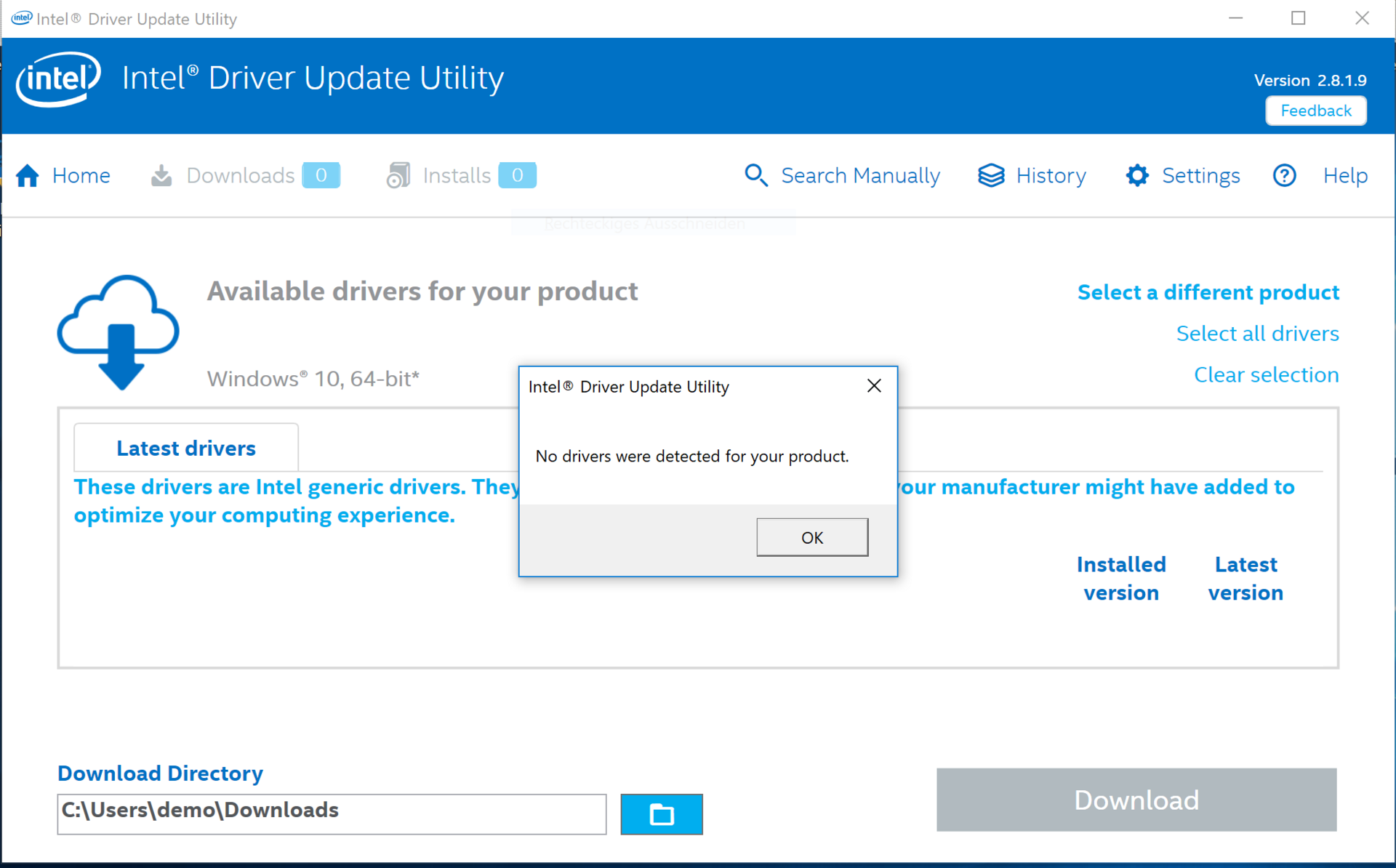Click the Intel logo in header
Viewport: 1396px width, 868px height.
point(58,79)
